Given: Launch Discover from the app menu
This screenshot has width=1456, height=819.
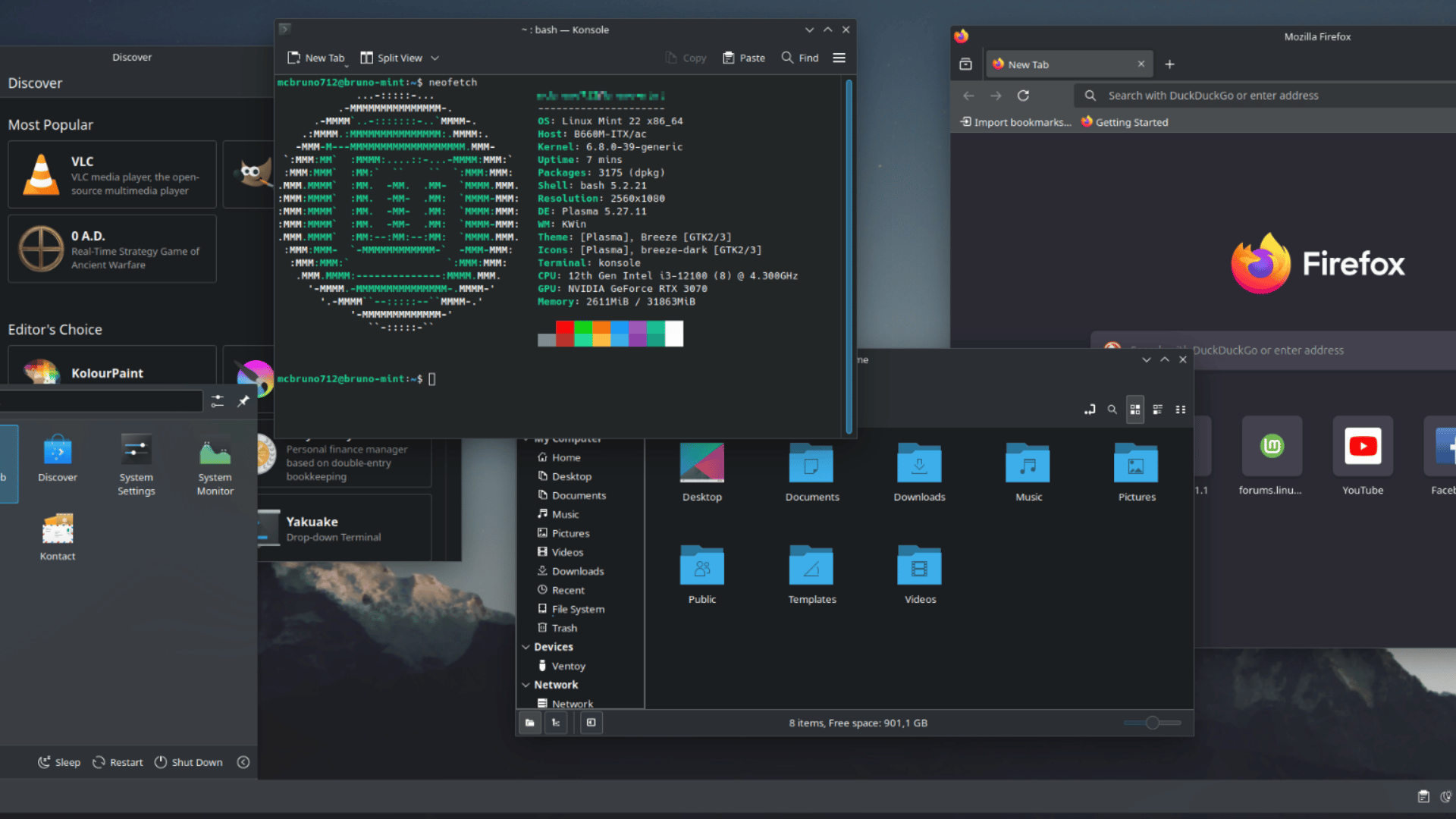Looking at the screenshot, I should pos(58,459).
